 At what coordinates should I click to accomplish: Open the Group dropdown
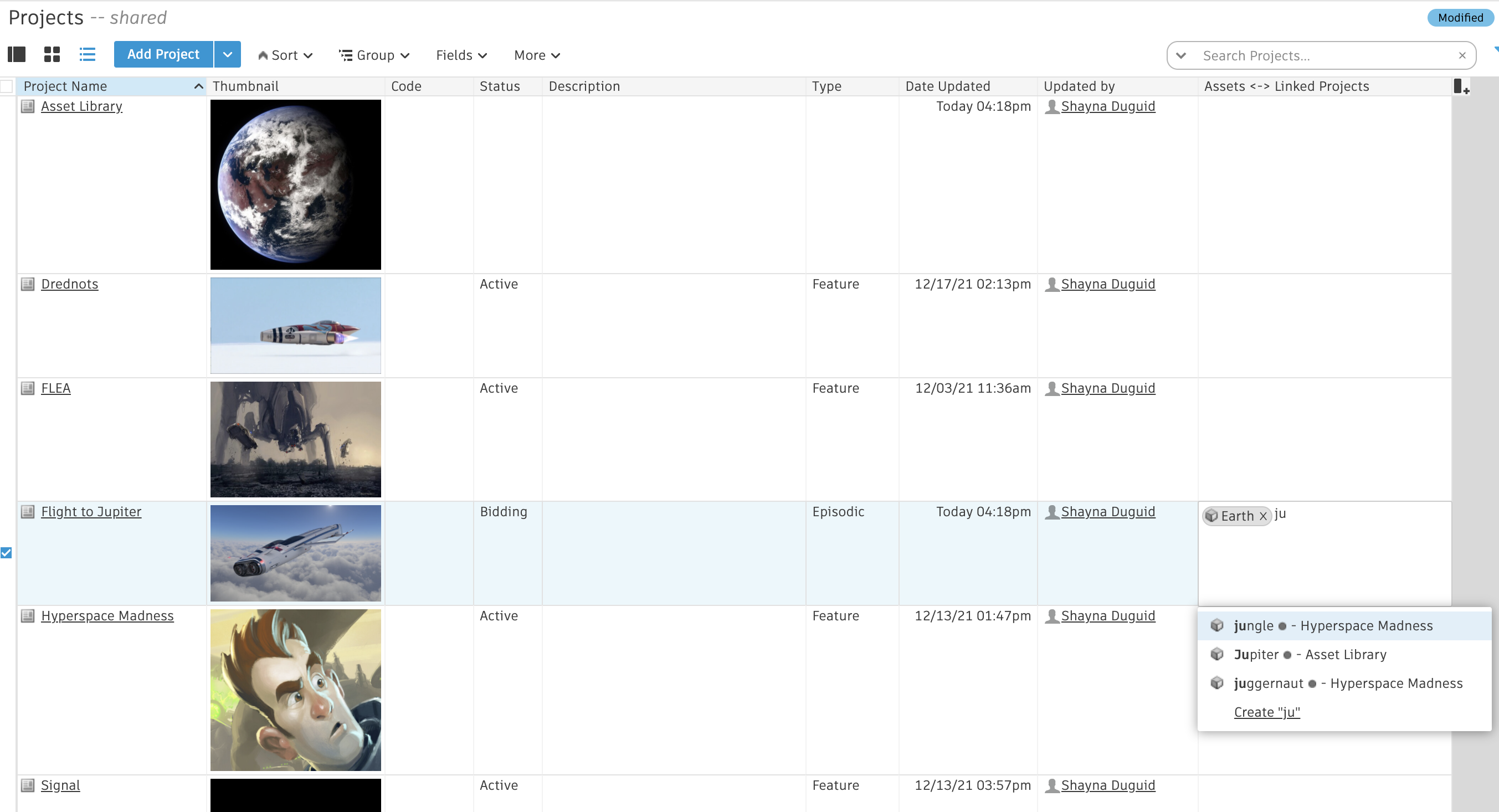pos(374,55)
